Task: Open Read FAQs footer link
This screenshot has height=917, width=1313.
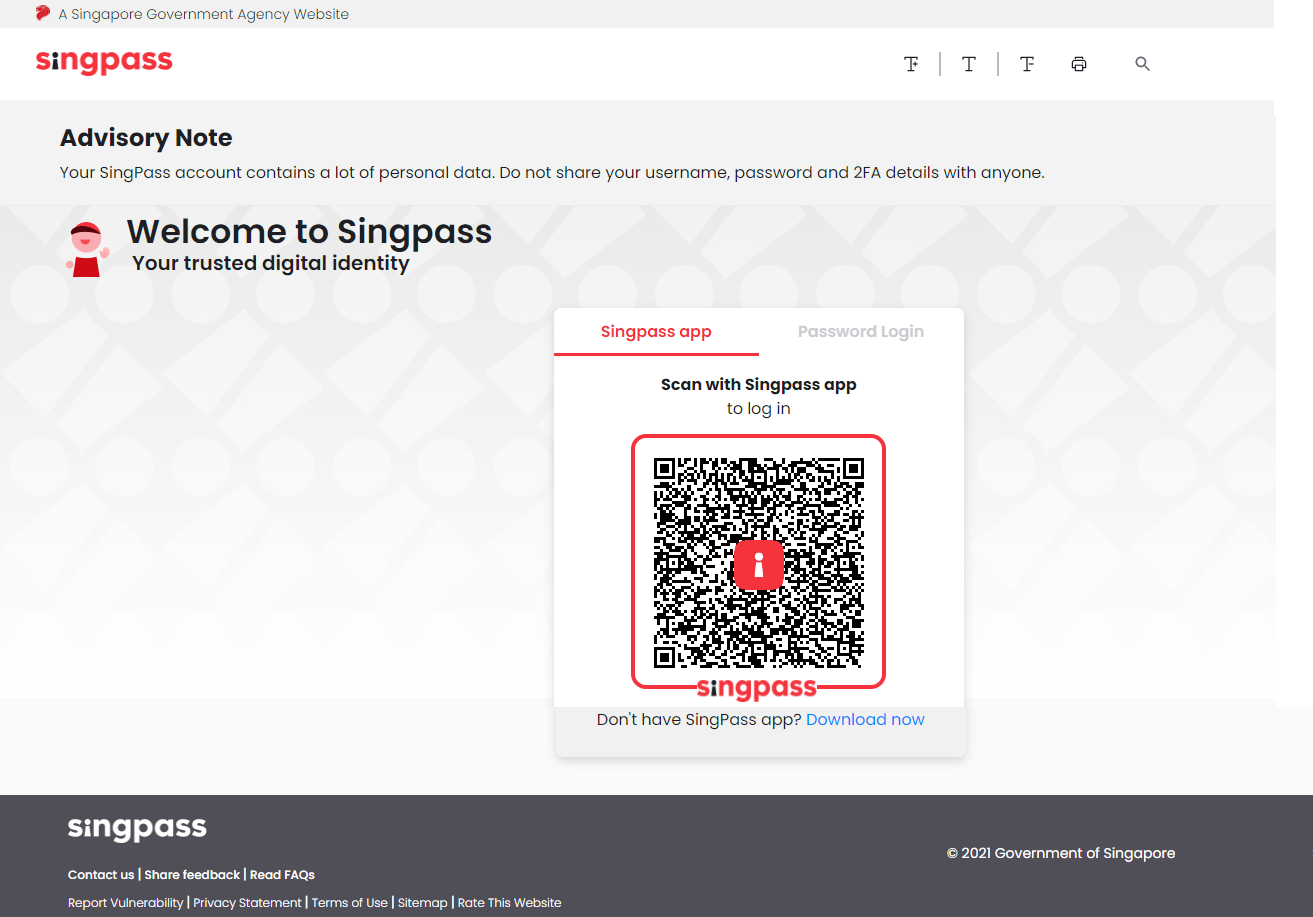Action: point(282,875)
